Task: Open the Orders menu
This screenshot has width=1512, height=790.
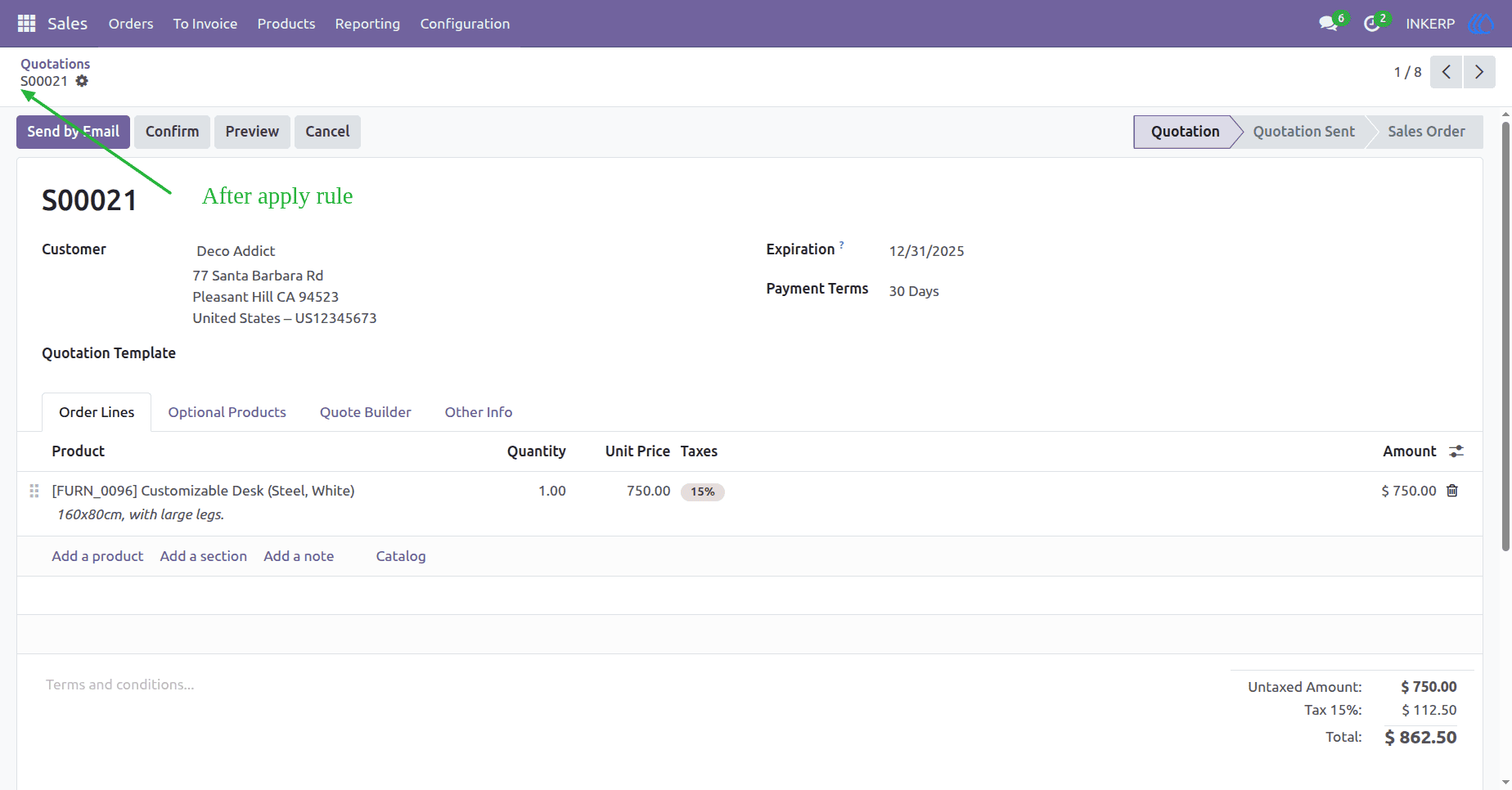Action: tap(131, 24)
